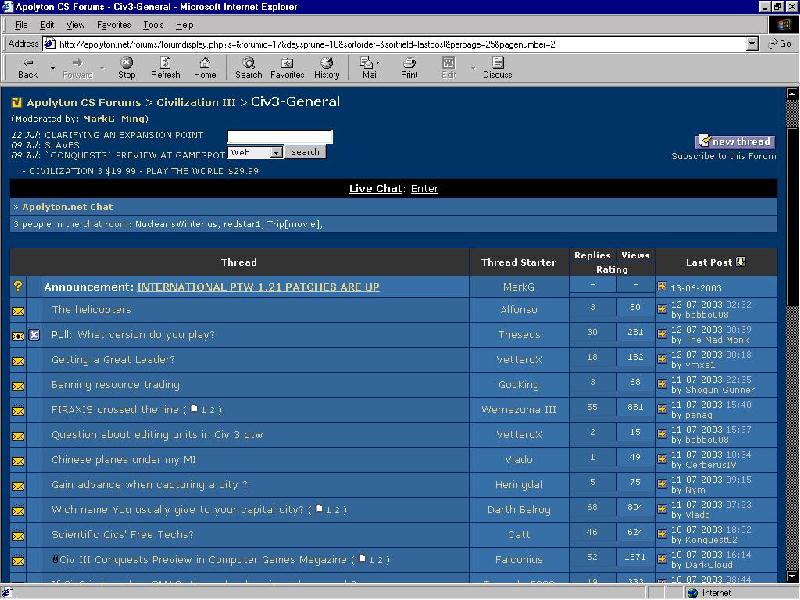
Task: Click the Last Post sort arrow icon
Action: [741, 263]
